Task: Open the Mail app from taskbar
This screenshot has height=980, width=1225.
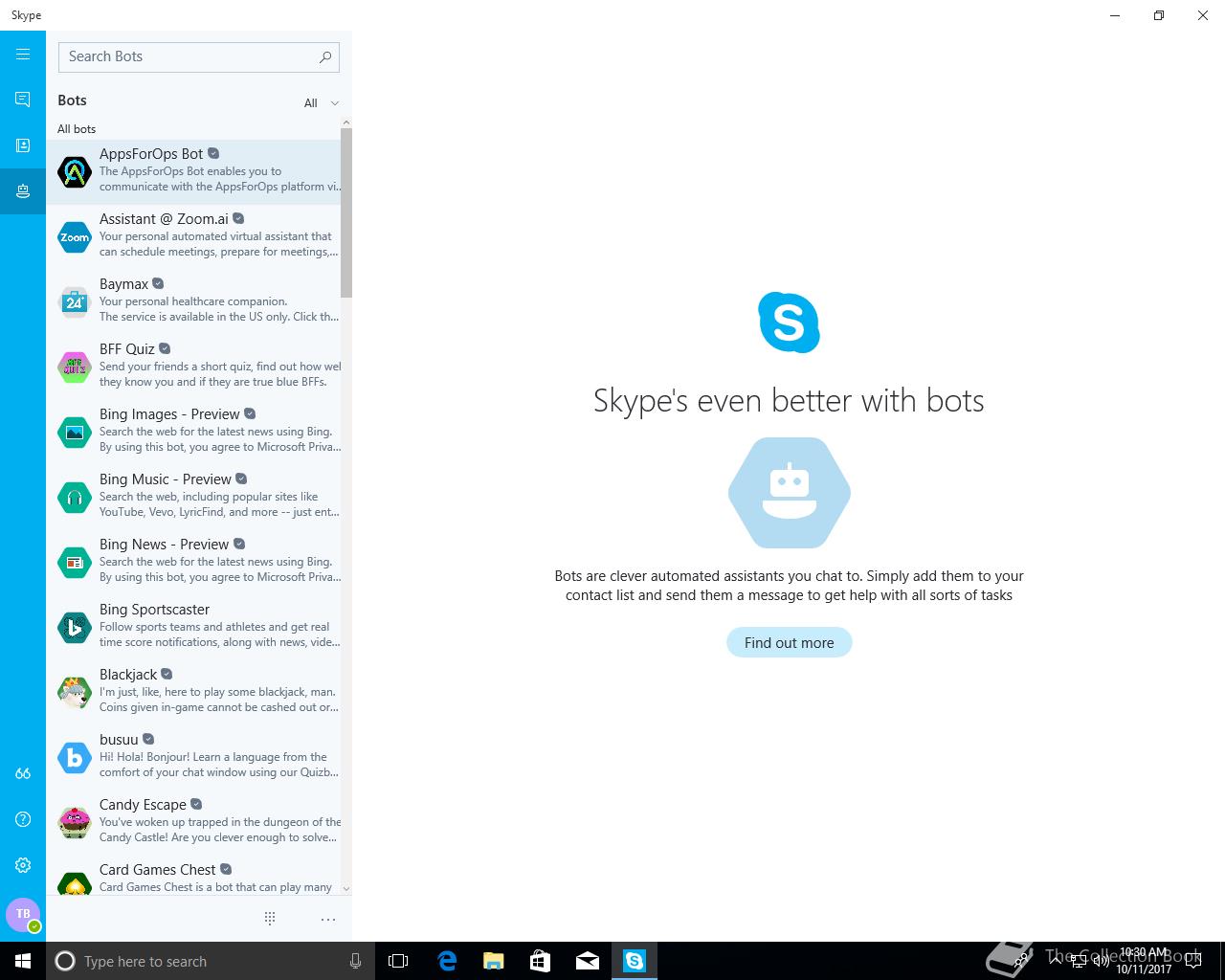Action: 588,961
